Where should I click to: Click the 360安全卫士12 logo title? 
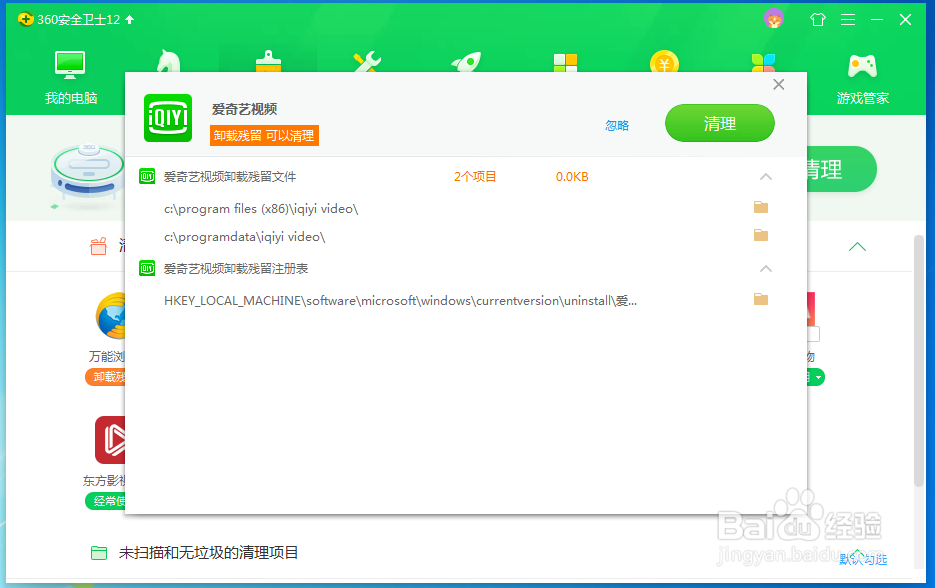pyautogui.click(x=69, y=20)
